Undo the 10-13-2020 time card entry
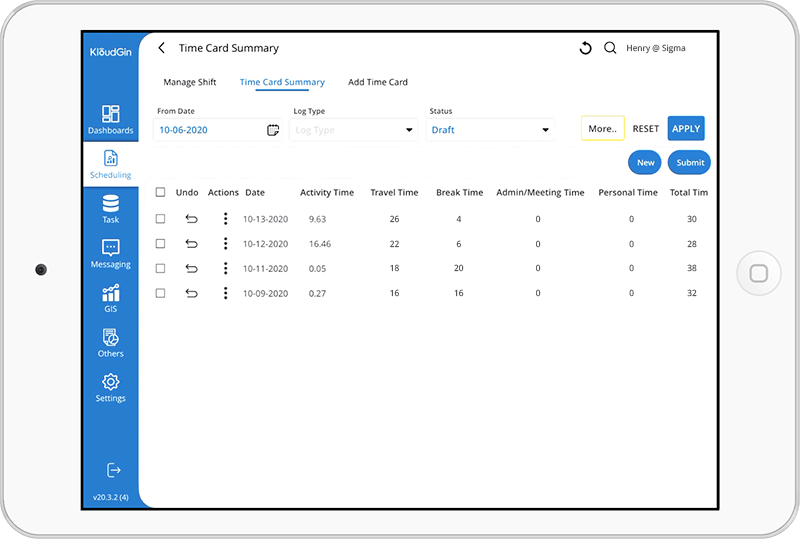 (x=191, y=219)
